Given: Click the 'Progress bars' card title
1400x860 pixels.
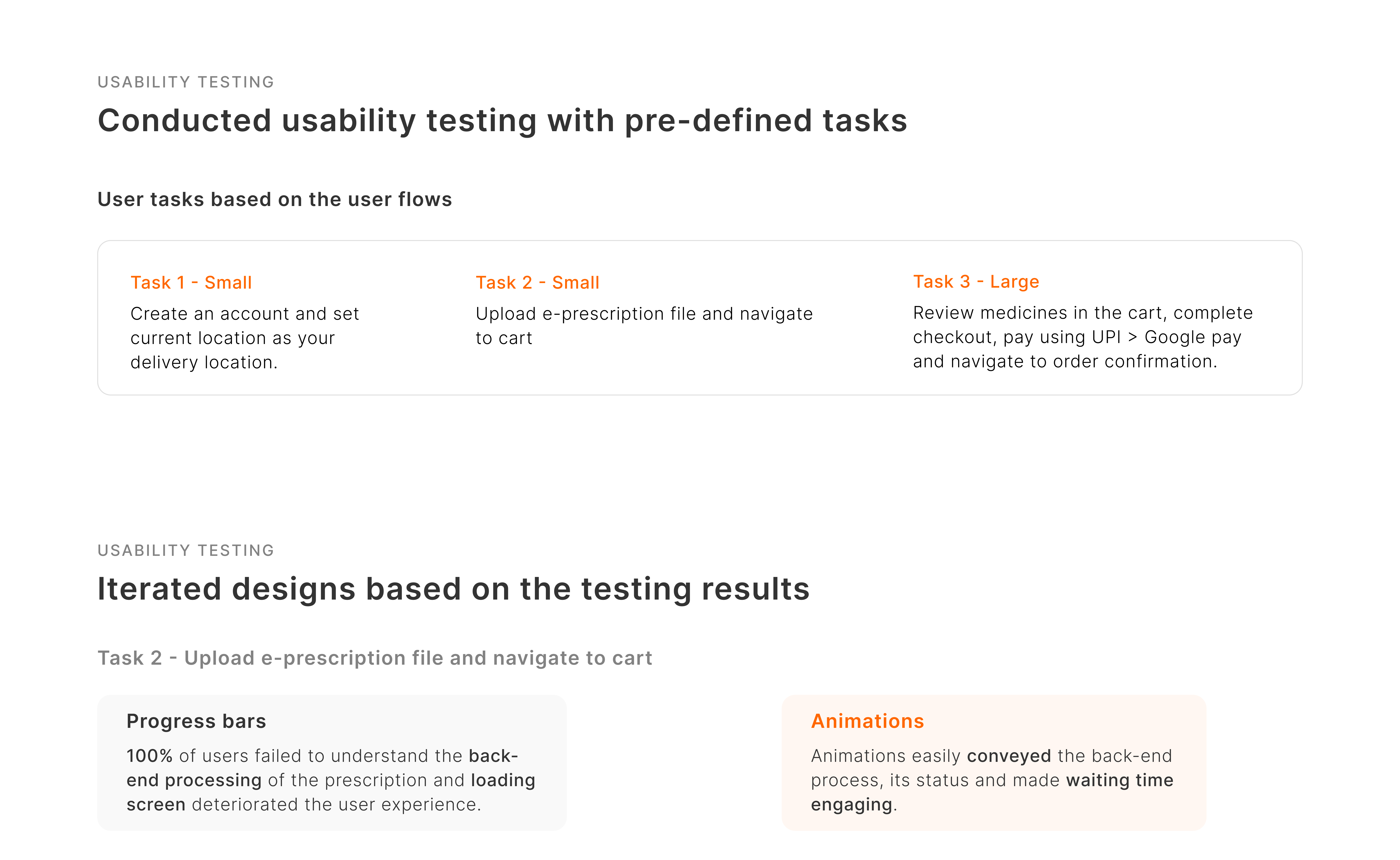Looking at the screenshot, I should point(196,721).
